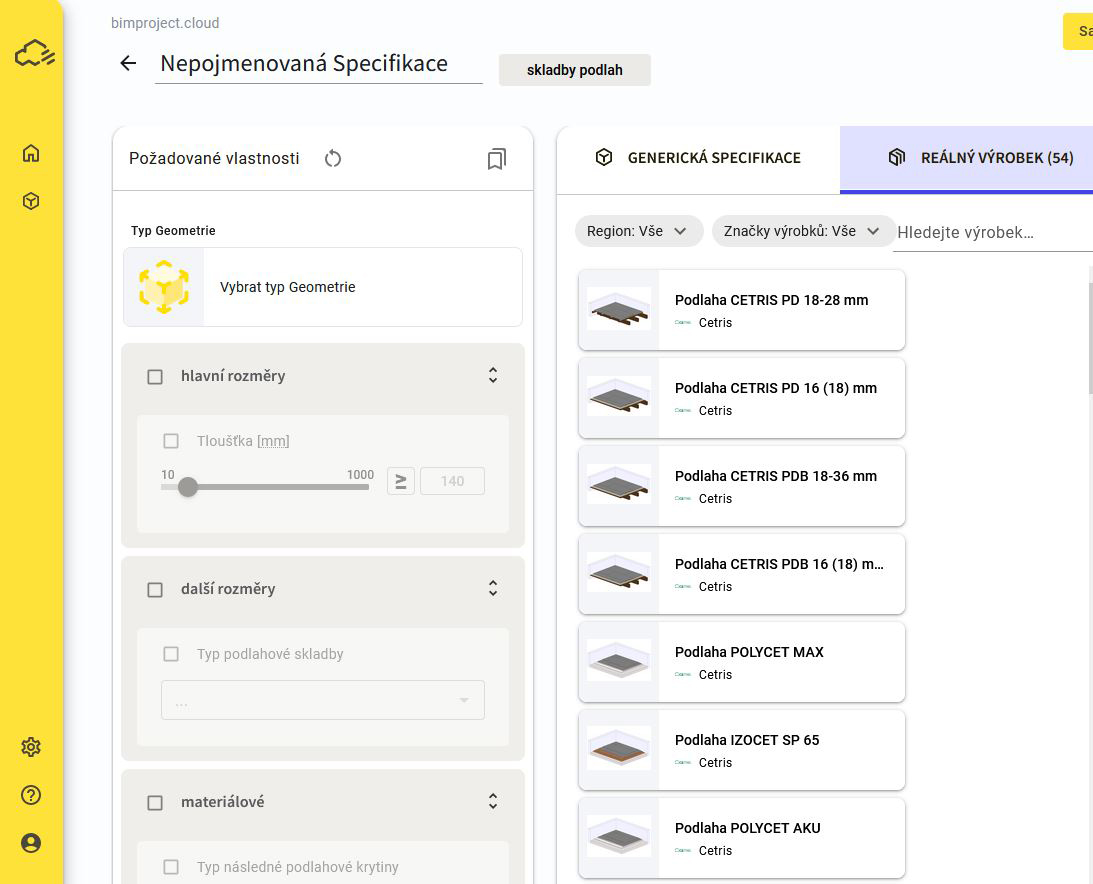Open the help question mark icon

(x=31, y=795)
